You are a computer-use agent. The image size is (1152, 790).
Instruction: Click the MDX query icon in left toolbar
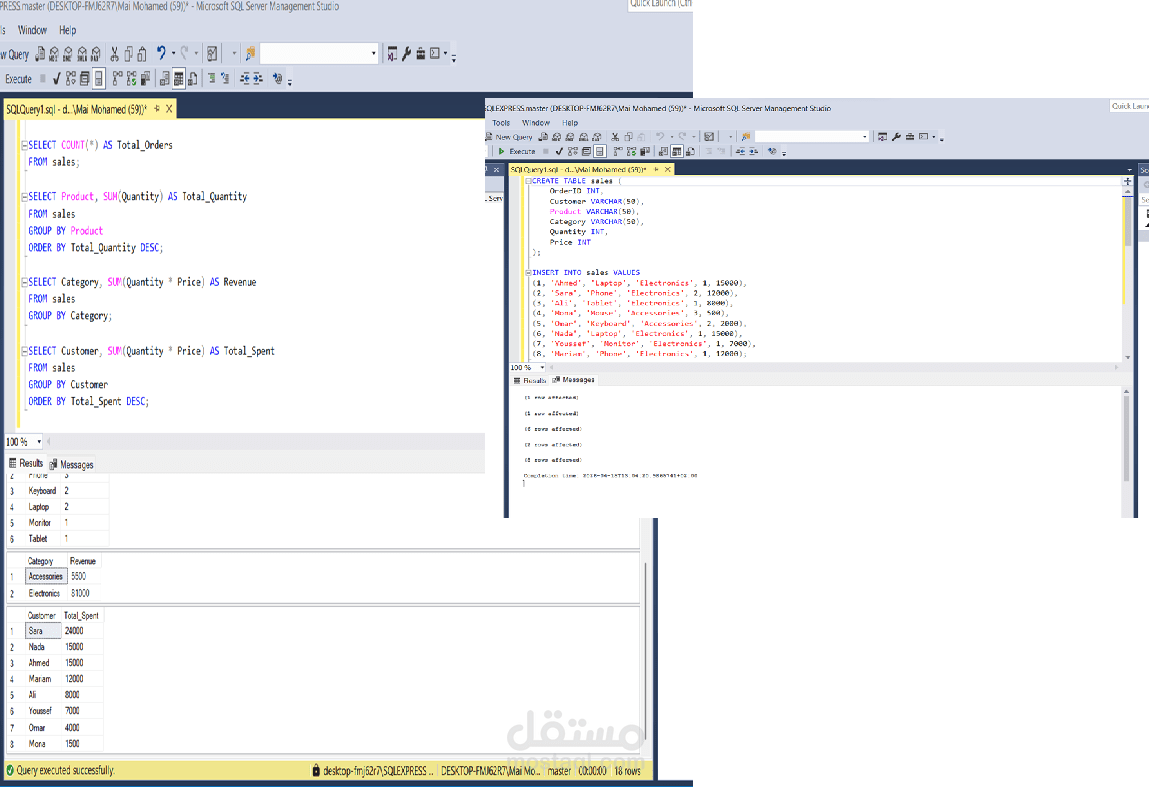click(x=54, y=54)
